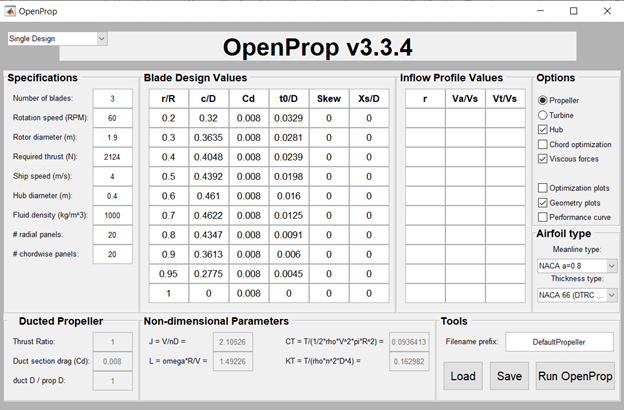Viewport: 624px width, 410px height.
Task: Click the c/D cell 0.32
Action: pos(209,118)
